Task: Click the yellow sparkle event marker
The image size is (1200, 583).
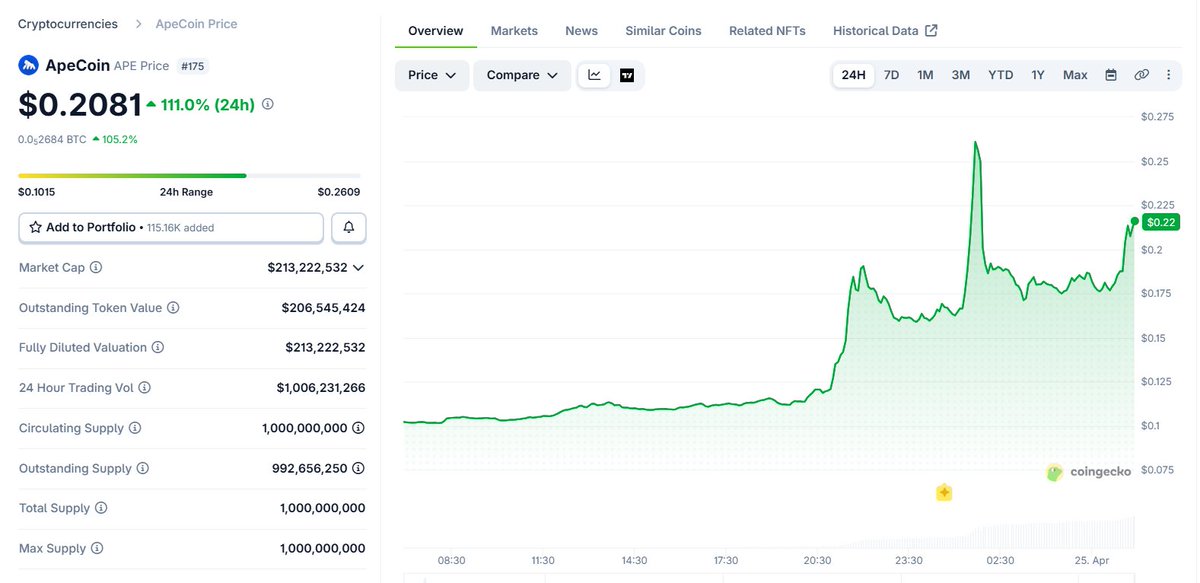Action: click(x=943, y=492)
